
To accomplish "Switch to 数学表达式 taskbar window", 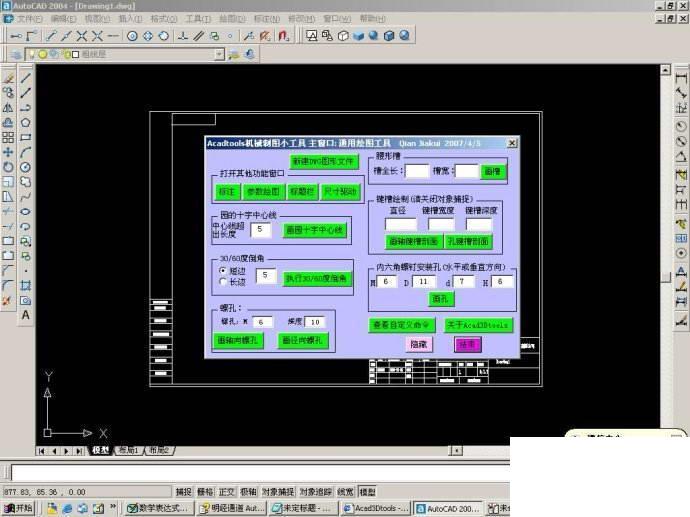I will coord(158,508).
